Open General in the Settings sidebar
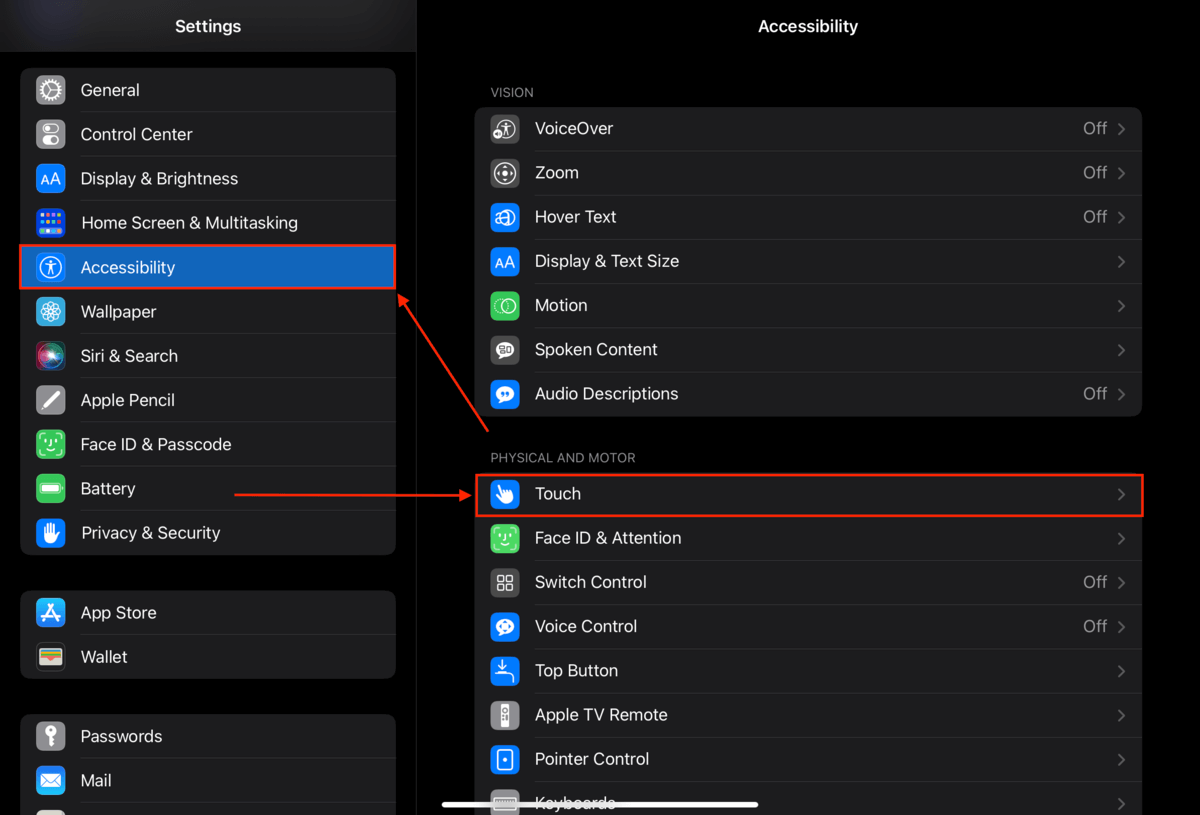Screen dimensions: 1200x815 (208, 90)
